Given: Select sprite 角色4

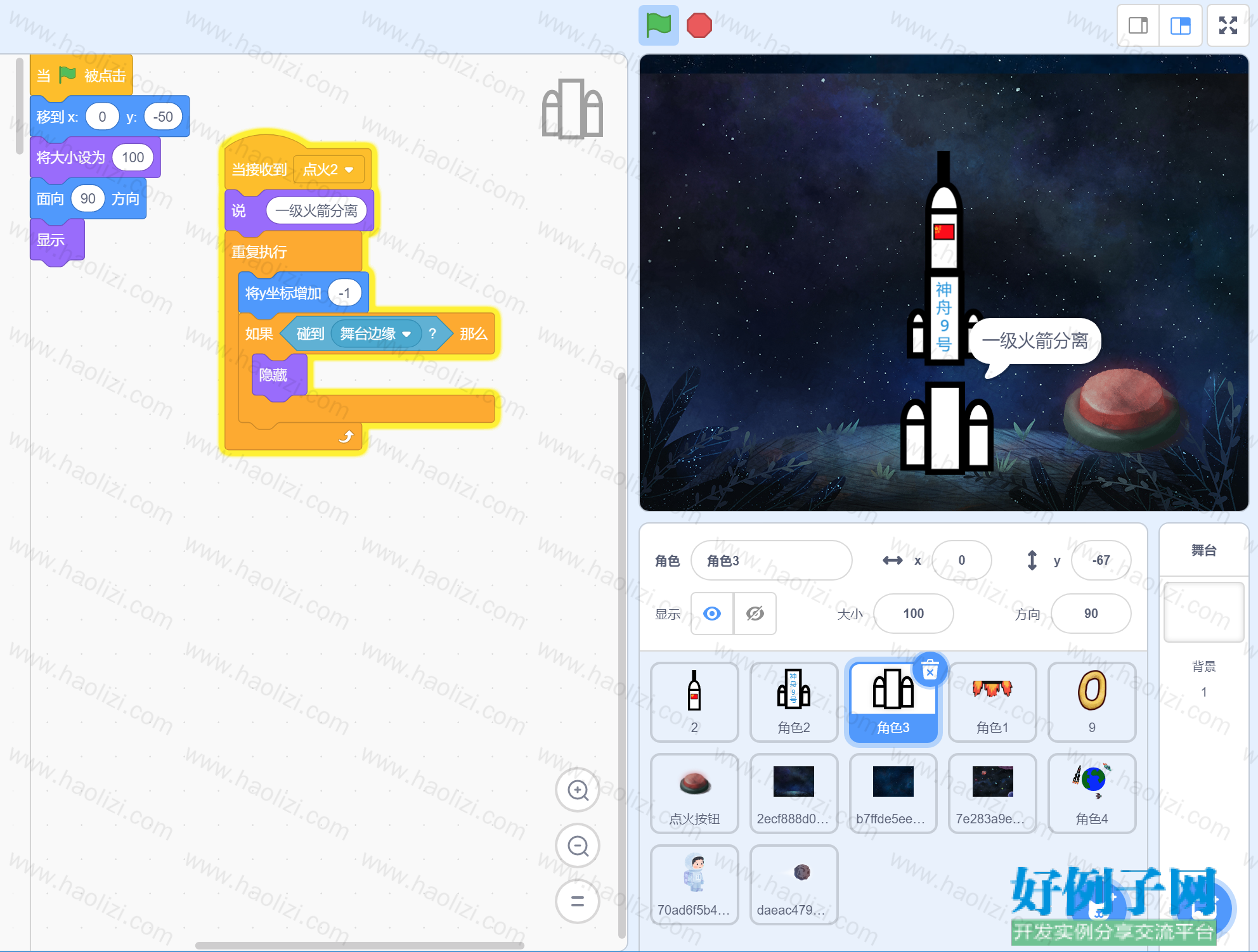Looking at the screenshot, I should pos(1092,794).
